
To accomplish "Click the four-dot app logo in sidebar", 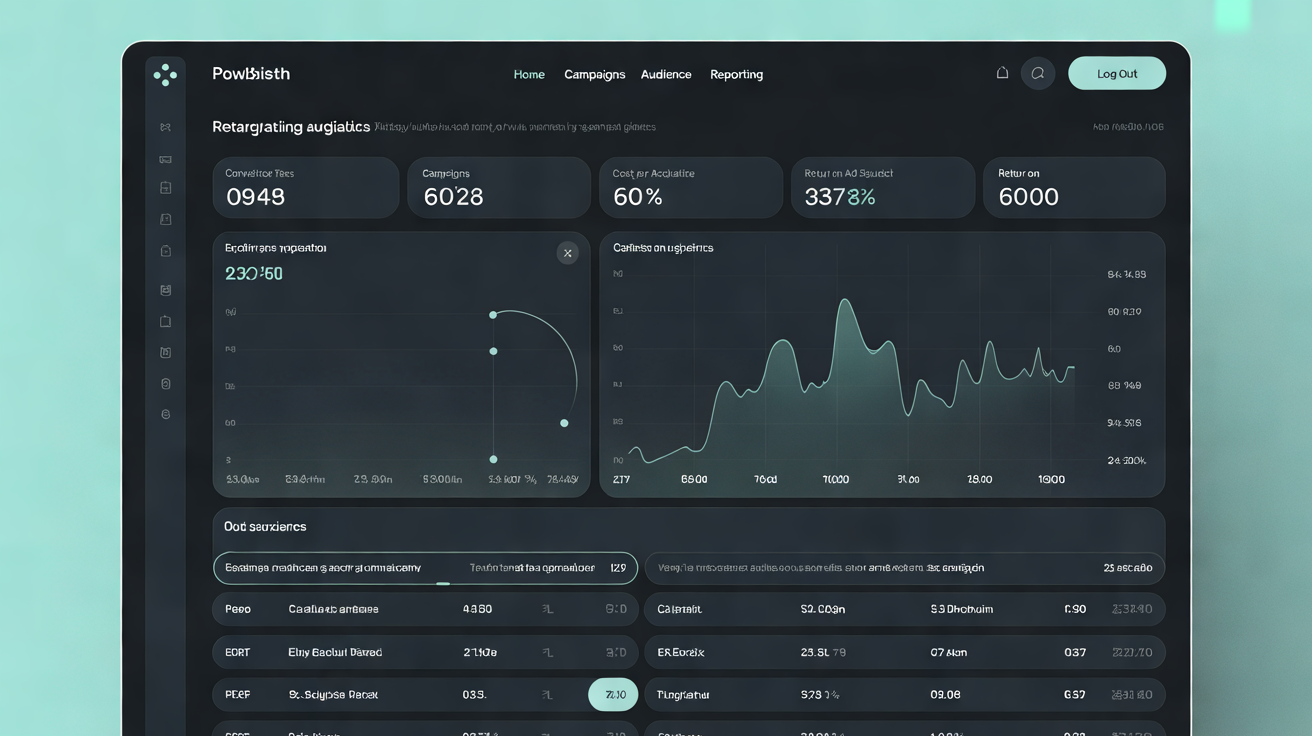I will [165, 74].
